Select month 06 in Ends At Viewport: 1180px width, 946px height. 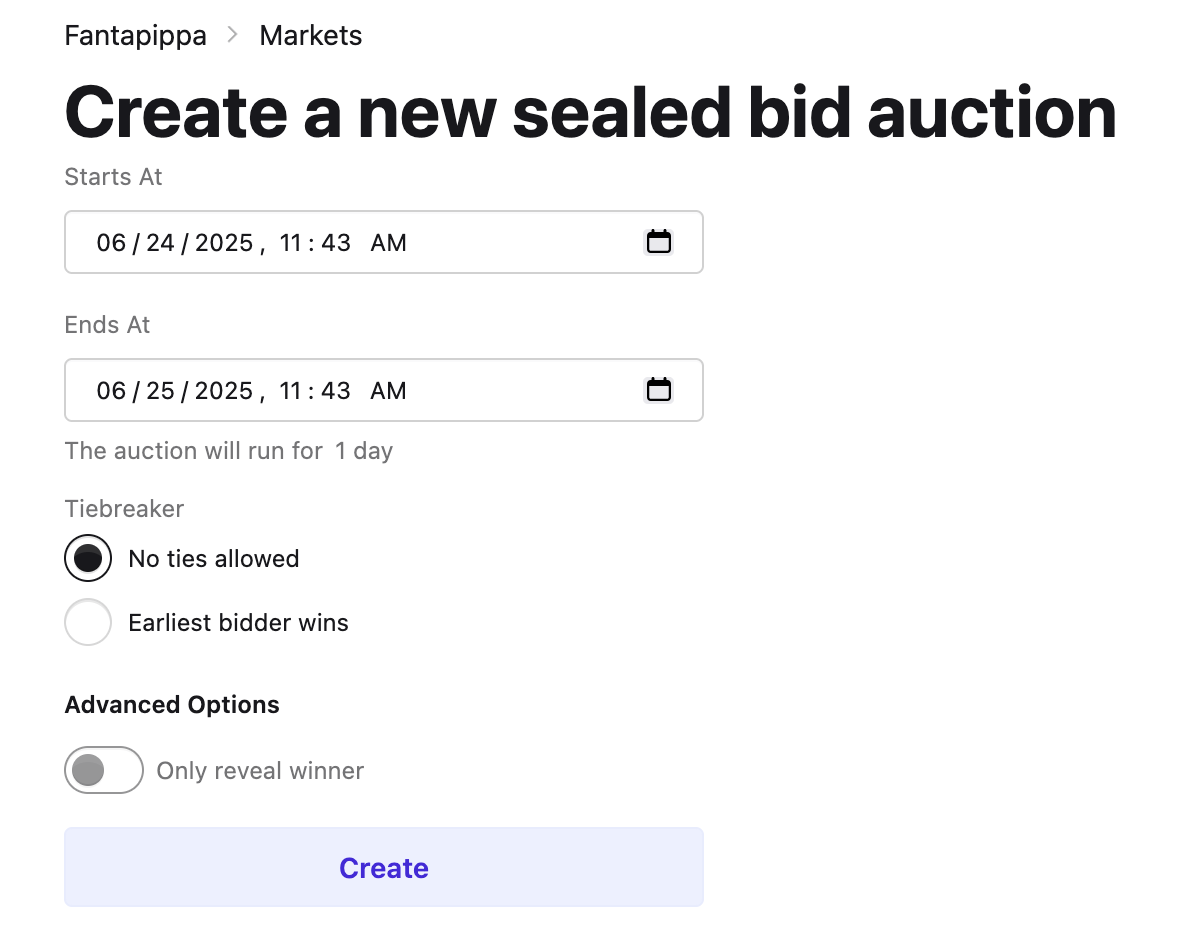[111, 391]
